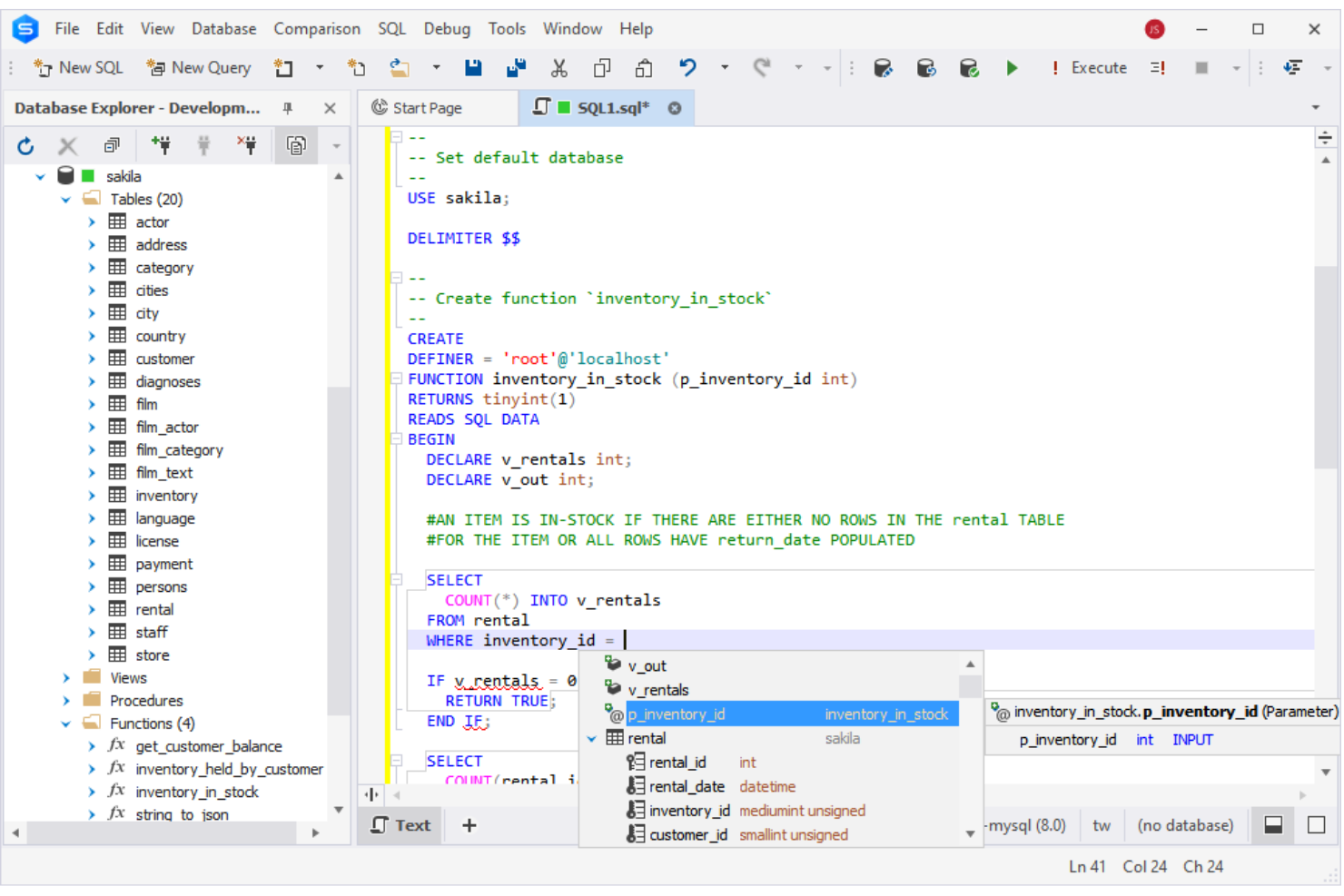Add a new editor tab with the plus
The image size is (1344, 896).
[x=469, y=825]
